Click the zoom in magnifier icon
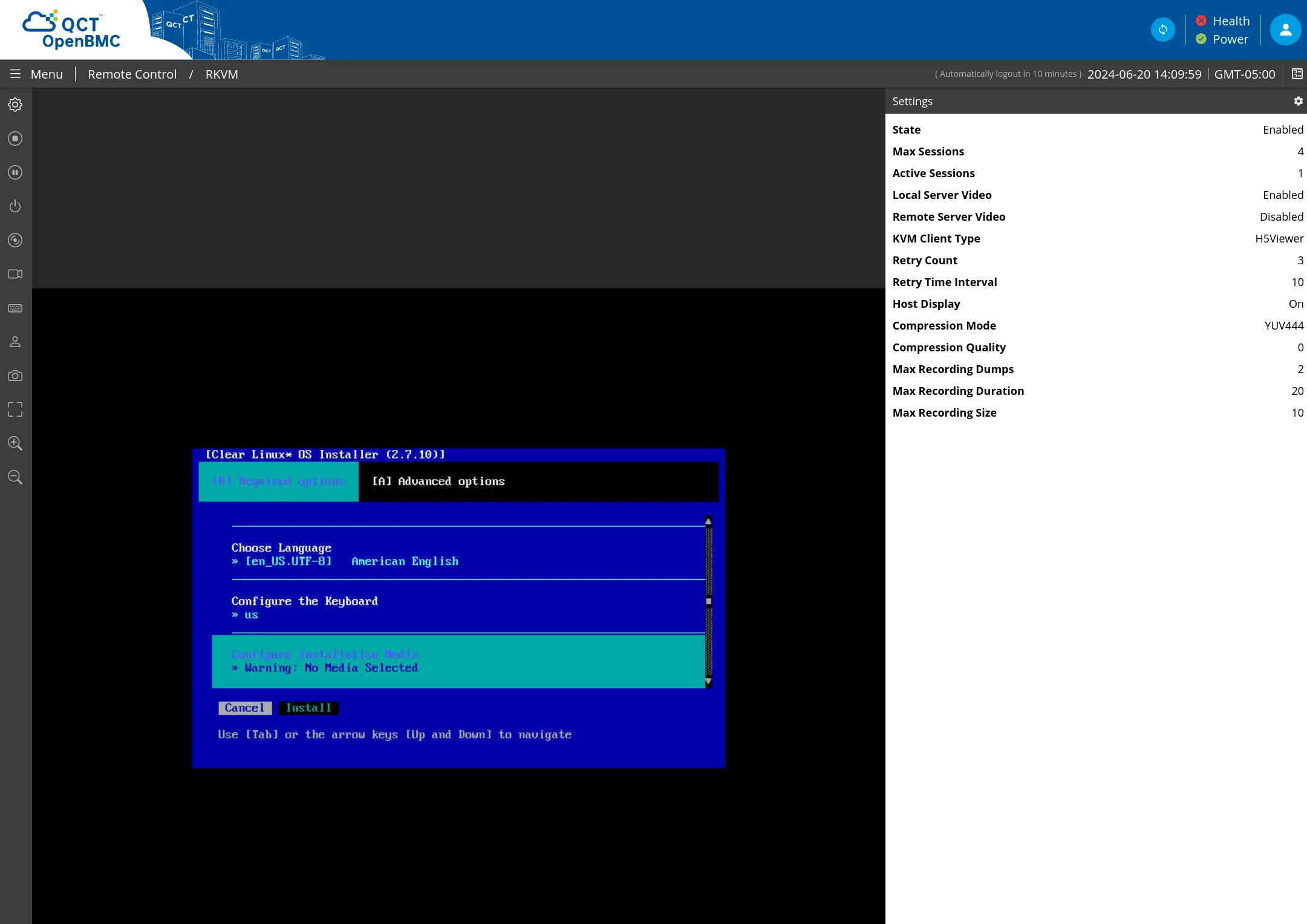This screenshot has height=924, width=1307. coord(15,443)
